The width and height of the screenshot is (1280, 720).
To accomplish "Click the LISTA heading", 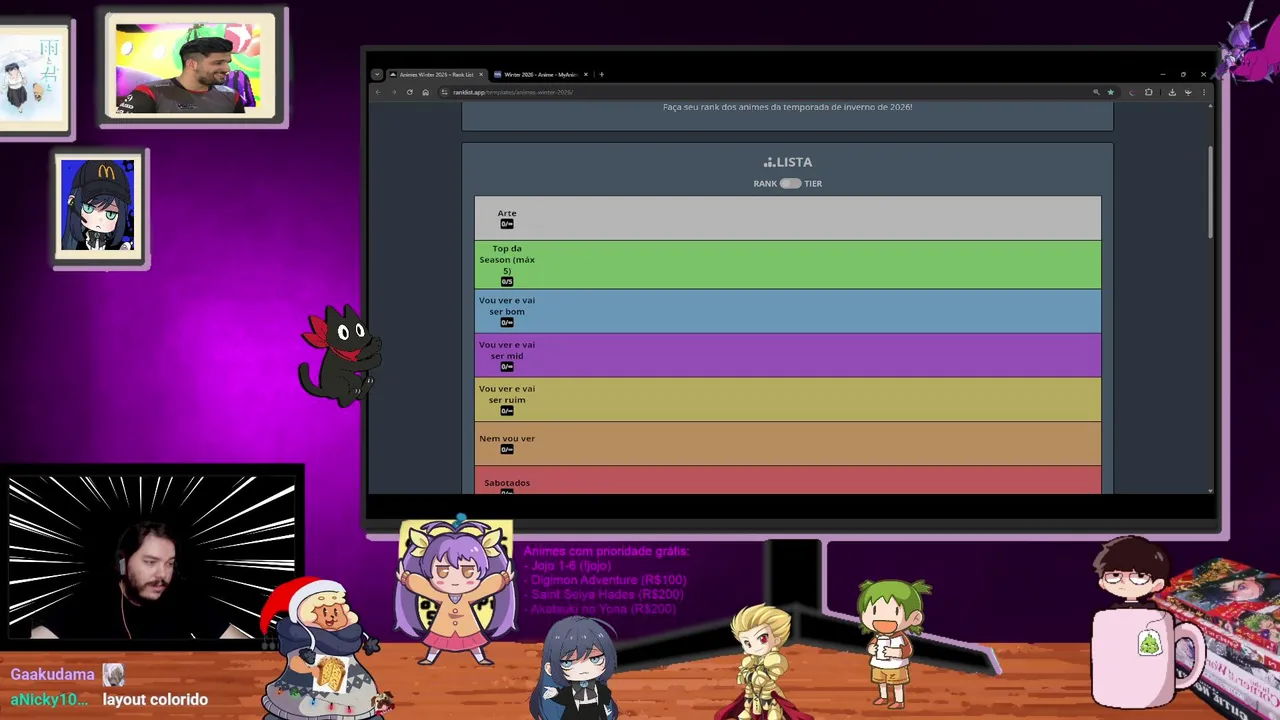I will click(788, 162).
